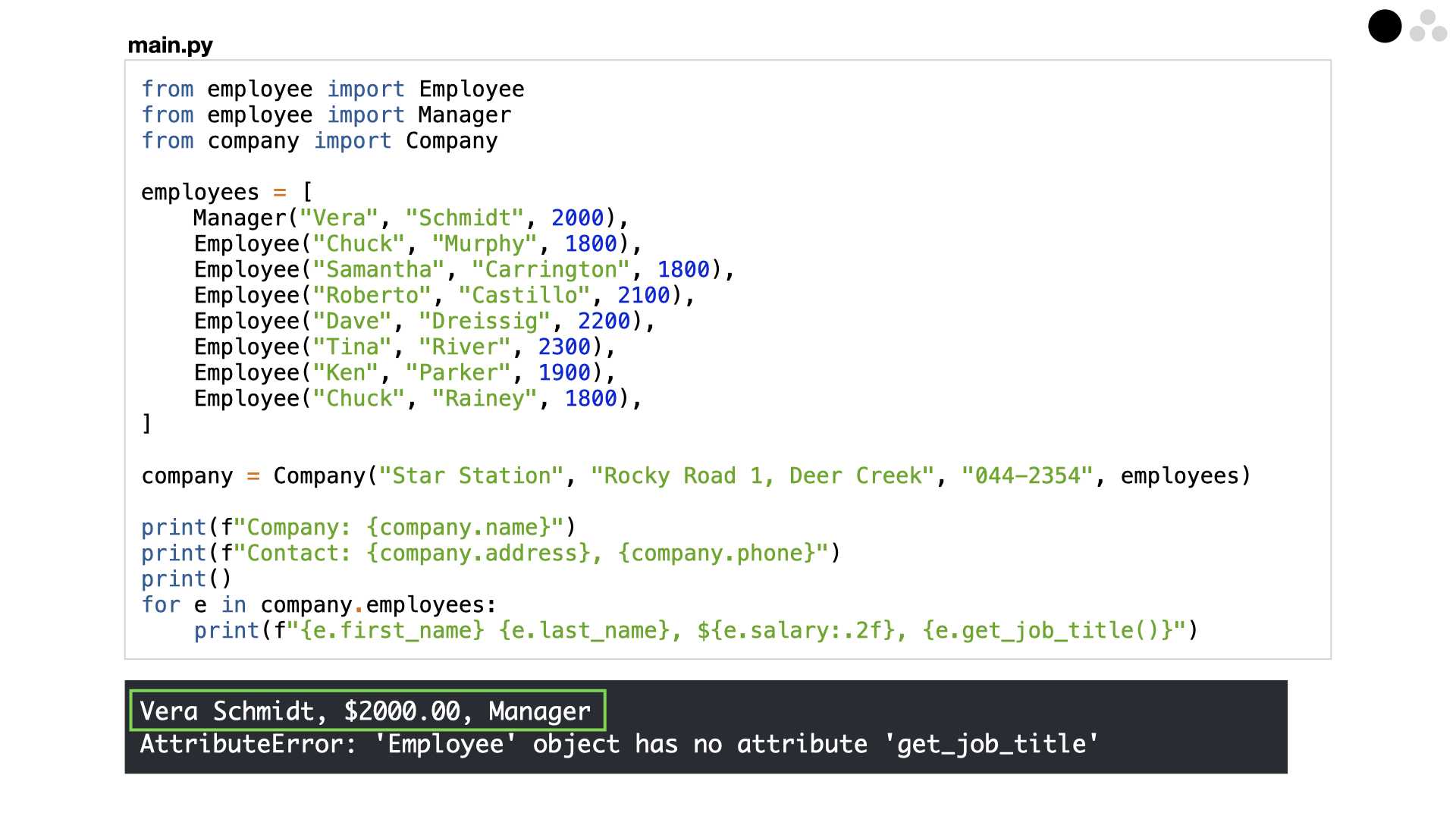
Task: Click the "Rocky Road 1, Deer Creek" string
Action: tap(762, 476)
